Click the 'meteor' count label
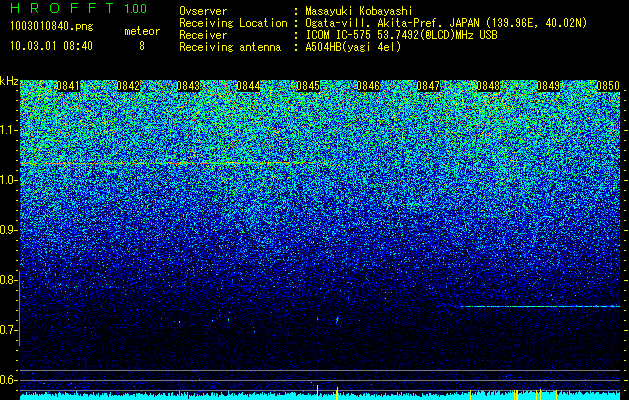The height and width of the screenshot is (400, 629). coord(142,31)
